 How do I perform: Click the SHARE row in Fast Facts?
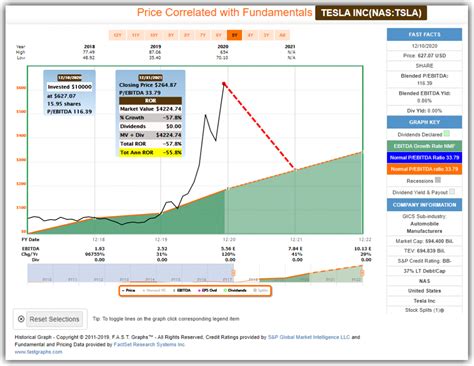(x=424, y=66)
